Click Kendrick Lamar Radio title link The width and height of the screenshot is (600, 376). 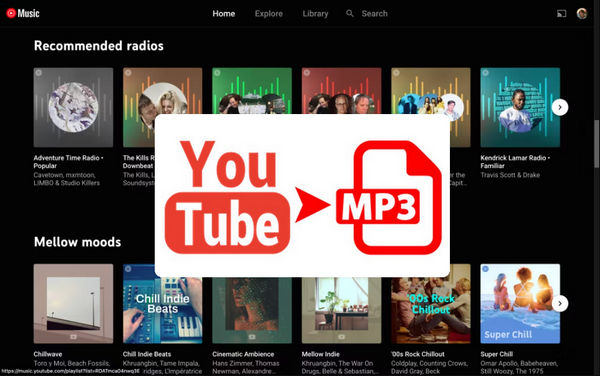tap(515, 162)
